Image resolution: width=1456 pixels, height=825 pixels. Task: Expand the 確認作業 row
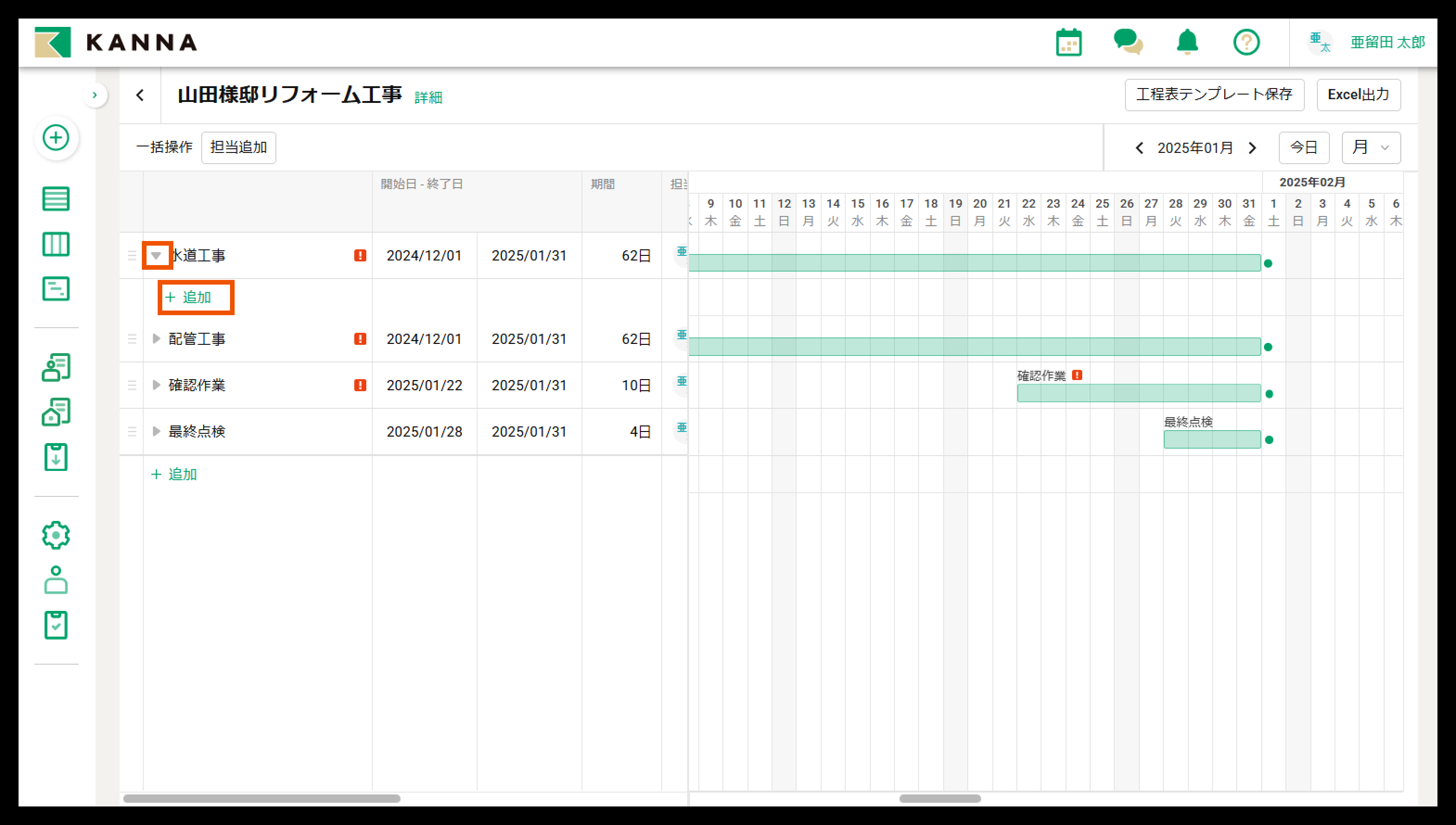(156, 385)
